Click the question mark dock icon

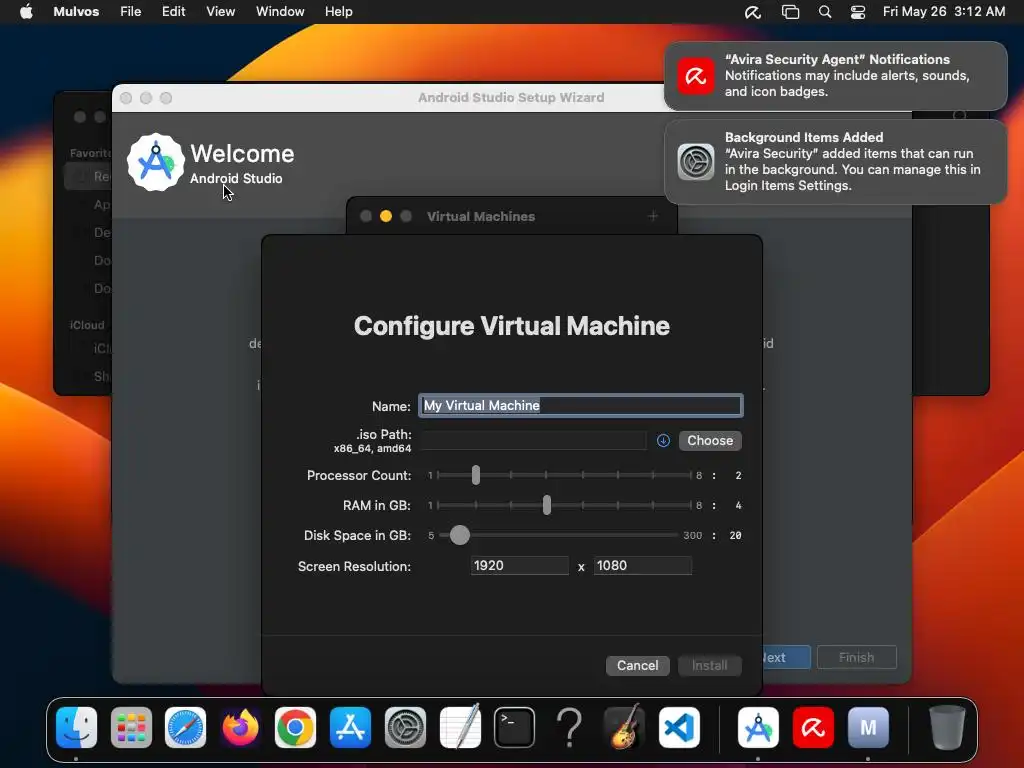(569, 728)
